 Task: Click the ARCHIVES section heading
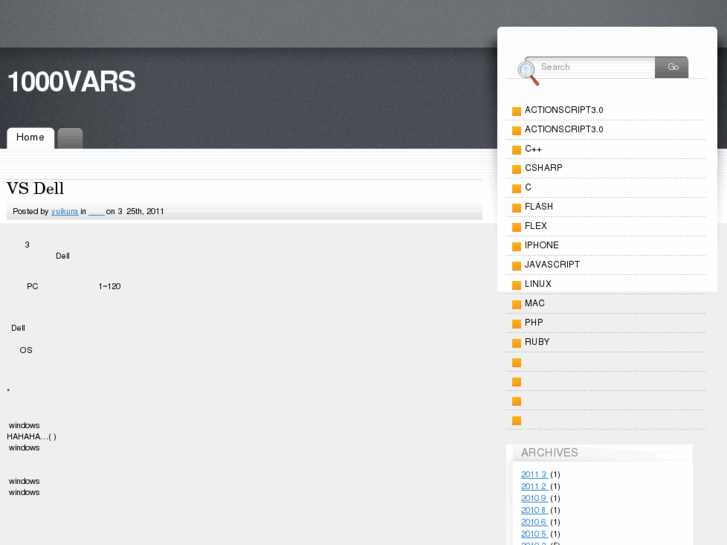pos(549,453)
